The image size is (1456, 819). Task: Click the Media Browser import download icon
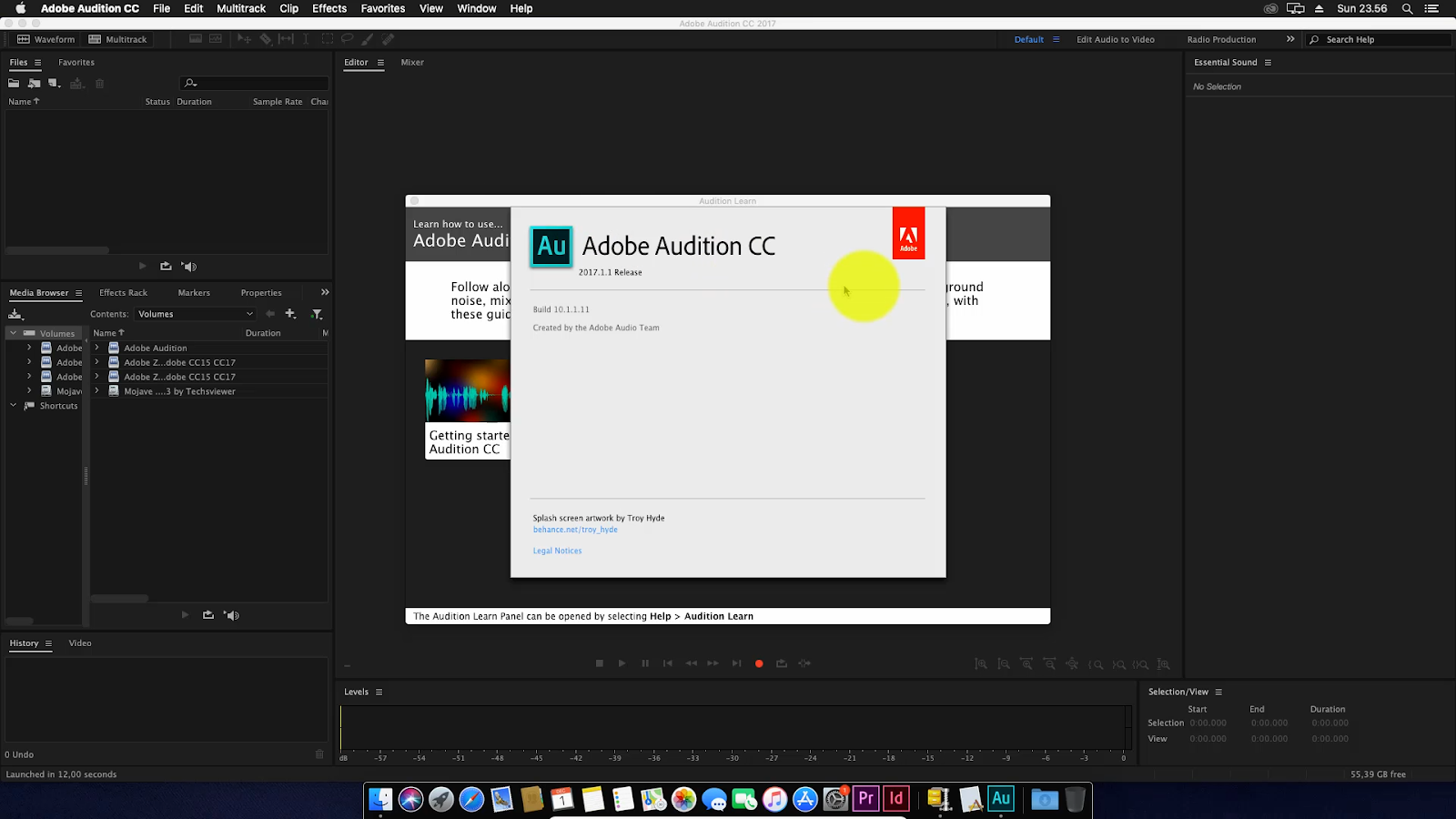pyautogui.click(x=15, y=314)
